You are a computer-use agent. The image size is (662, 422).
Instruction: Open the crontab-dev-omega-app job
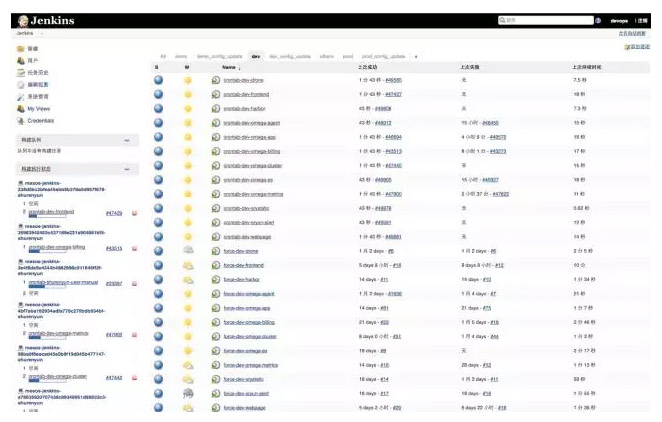pyautogui.click(x=250, y=138)
